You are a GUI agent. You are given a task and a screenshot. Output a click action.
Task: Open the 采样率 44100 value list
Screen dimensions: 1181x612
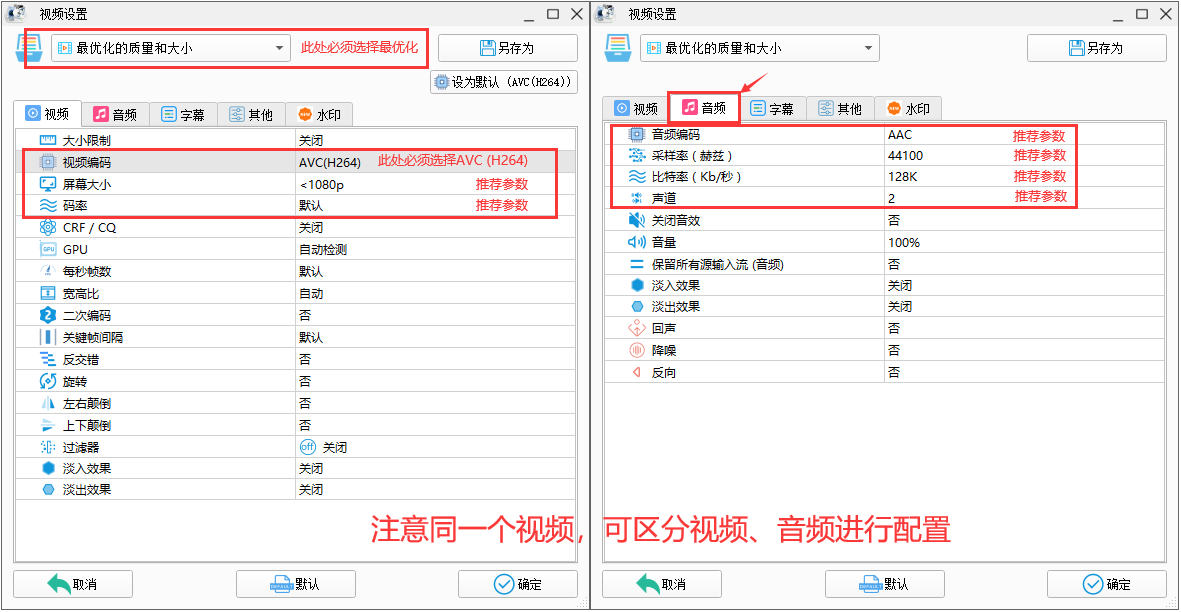tap(905, 156)
